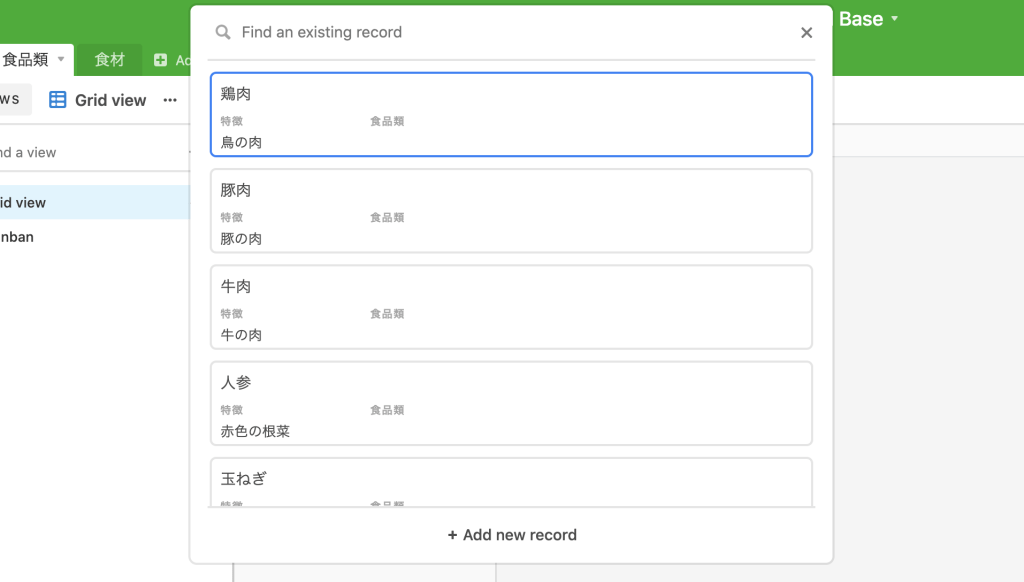Select the 鶏肉 record card

pyautogui.click(x=511, y=115)
